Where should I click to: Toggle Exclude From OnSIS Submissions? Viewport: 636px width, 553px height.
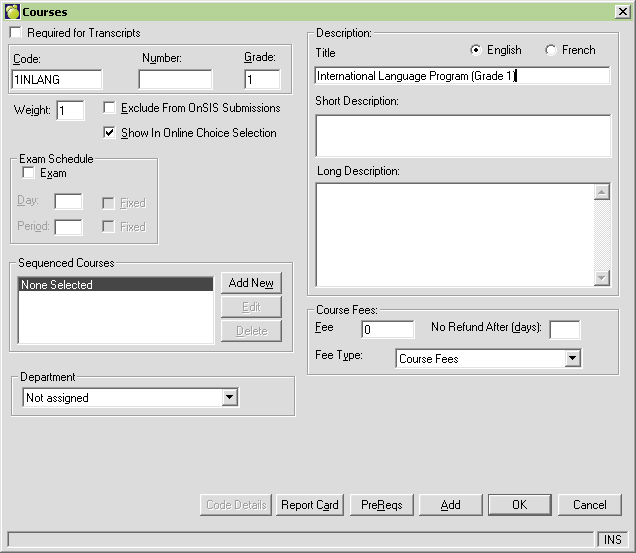[110, 108]
